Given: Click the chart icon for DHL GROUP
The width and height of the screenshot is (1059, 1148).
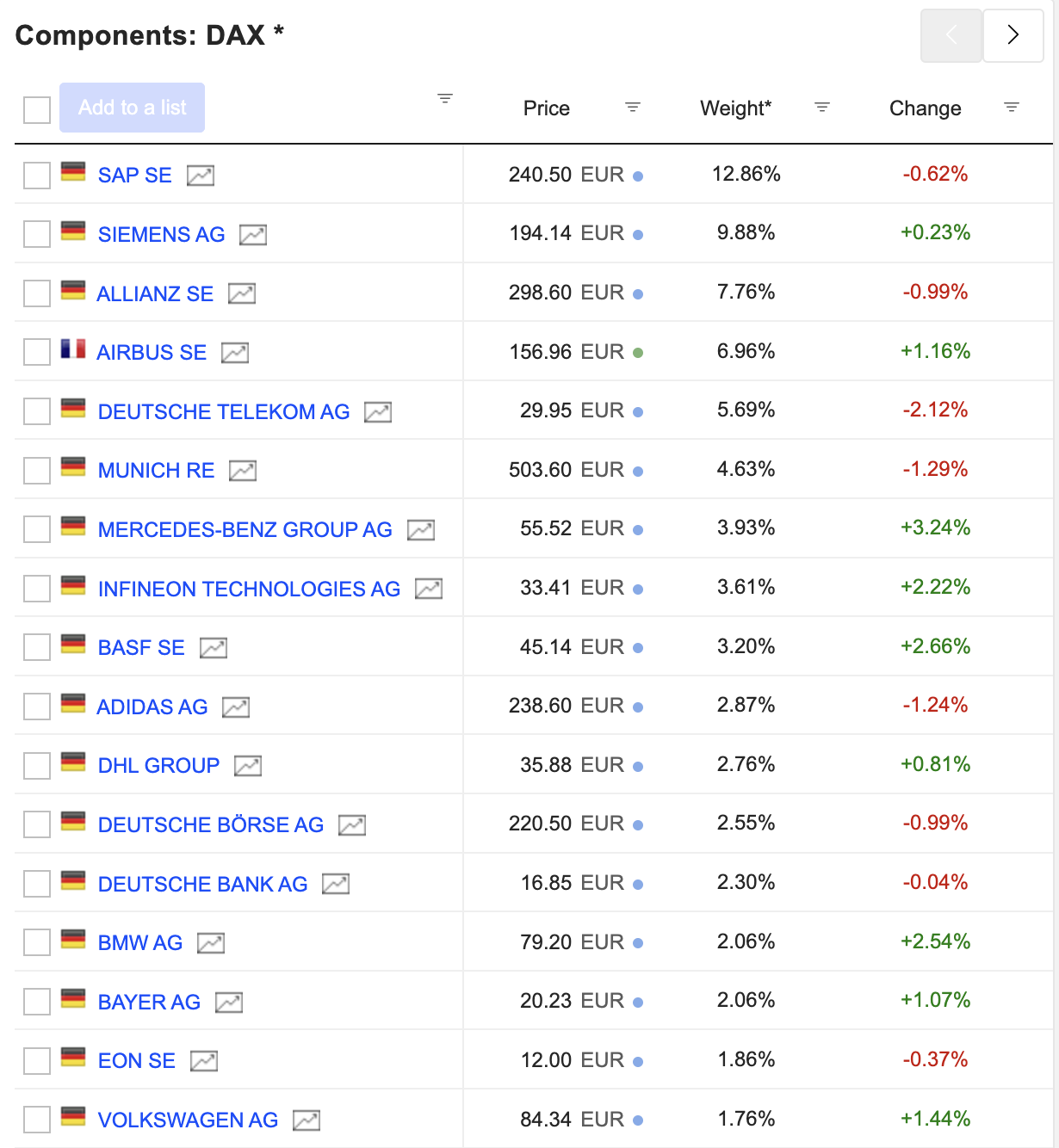Looking at the screenshot, I should pos(248,766).
